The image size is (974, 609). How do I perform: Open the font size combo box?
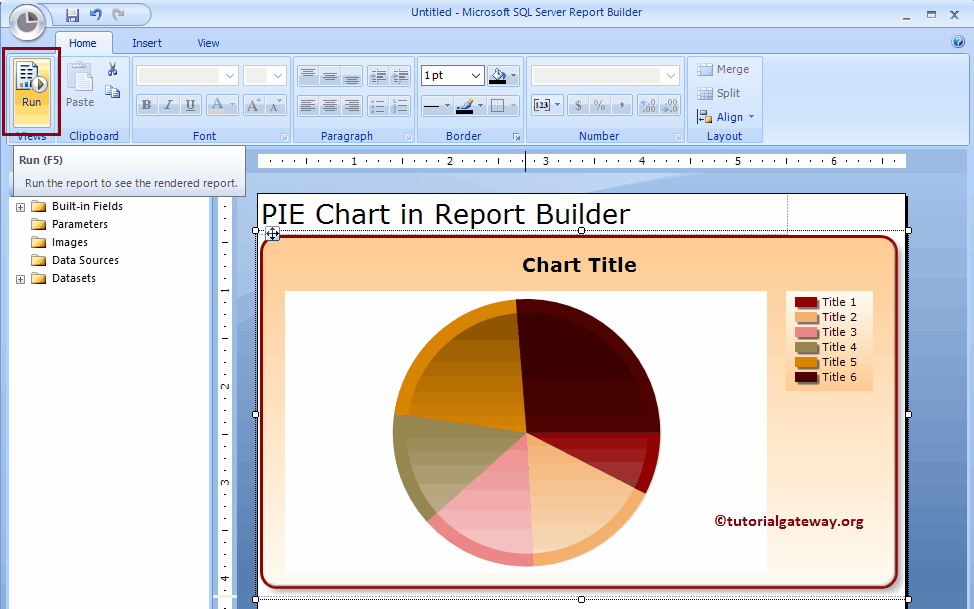click(265, 76)
